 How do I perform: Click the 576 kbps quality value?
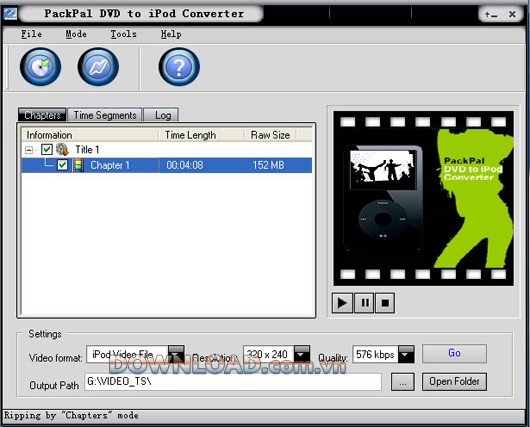click(375, 354)
